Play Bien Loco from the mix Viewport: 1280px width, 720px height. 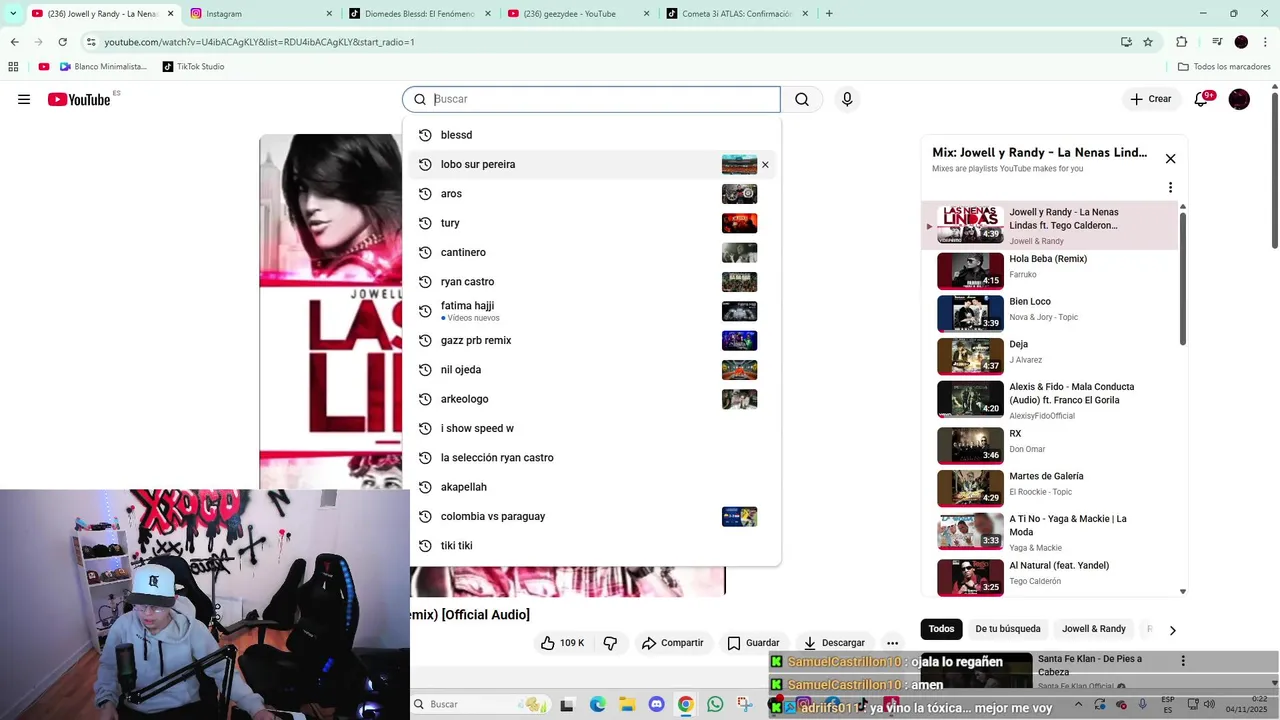click(1050, 314)
